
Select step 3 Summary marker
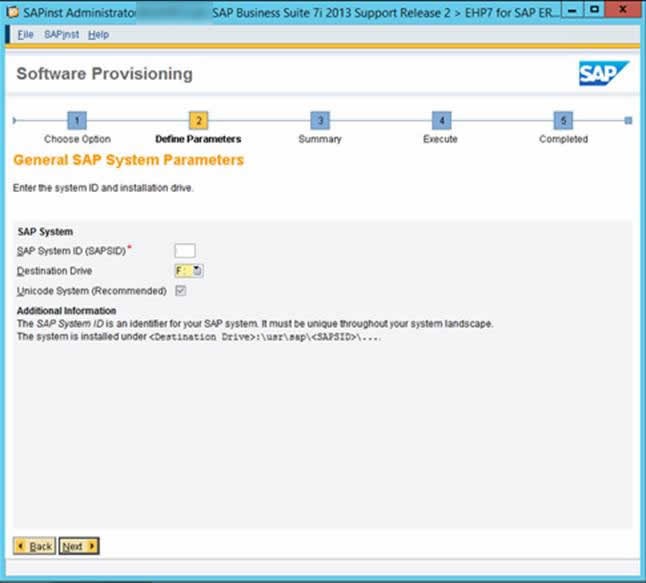click(320, 120)
